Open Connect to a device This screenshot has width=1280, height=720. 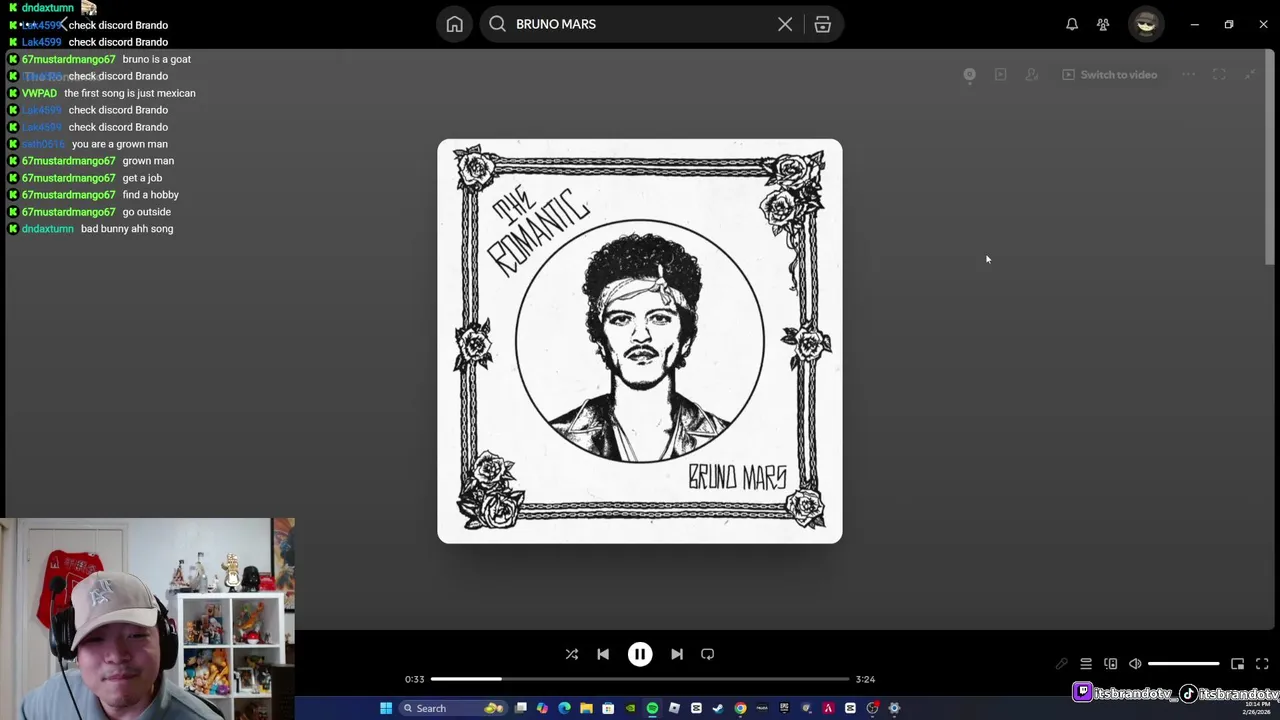1110,664
